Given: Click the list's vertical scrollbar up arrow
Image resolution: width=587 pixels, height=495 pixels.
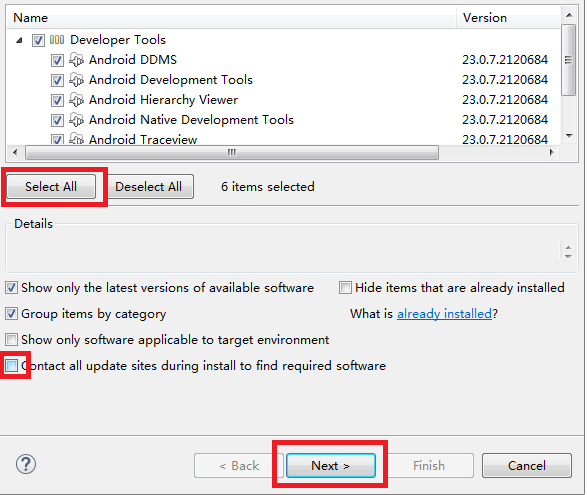Looking at the screenshot, I should pyautogui.click(x=569, y=15).
